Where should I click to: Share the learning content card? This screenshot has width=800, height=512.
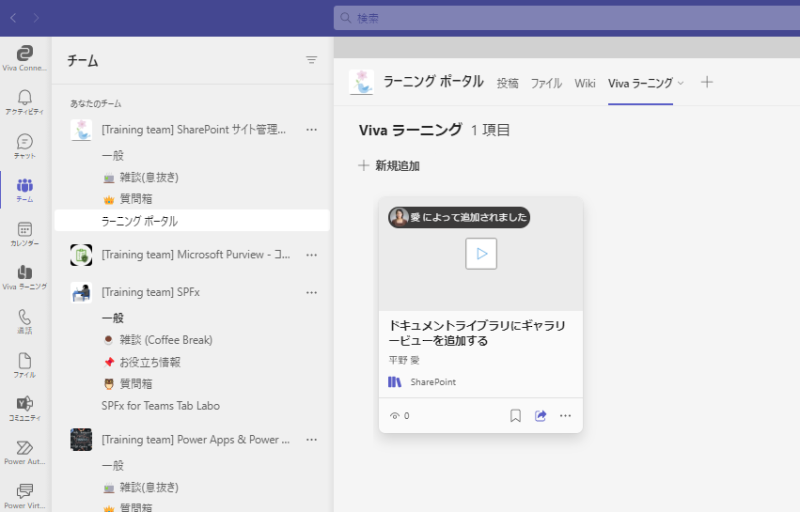click(x=540, y=416)
